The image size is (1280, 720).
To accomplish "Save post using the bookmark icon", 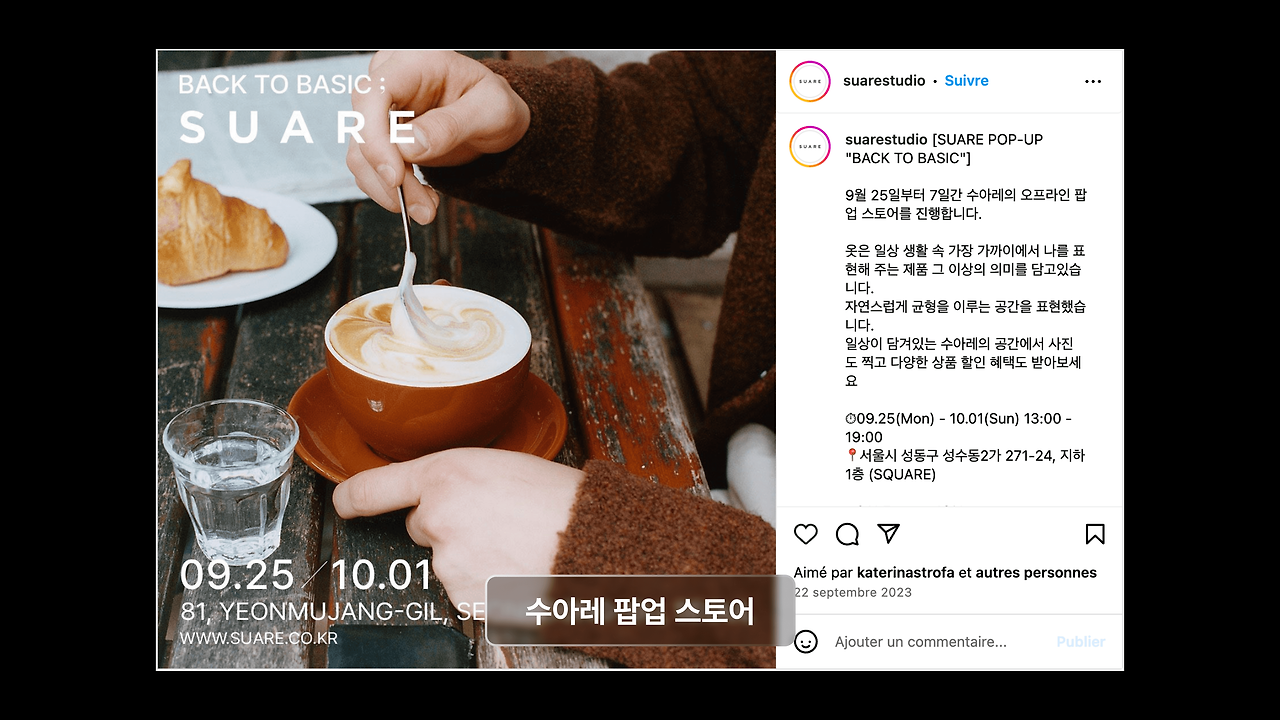I will pyautogui.click(x=1095, y=534).
